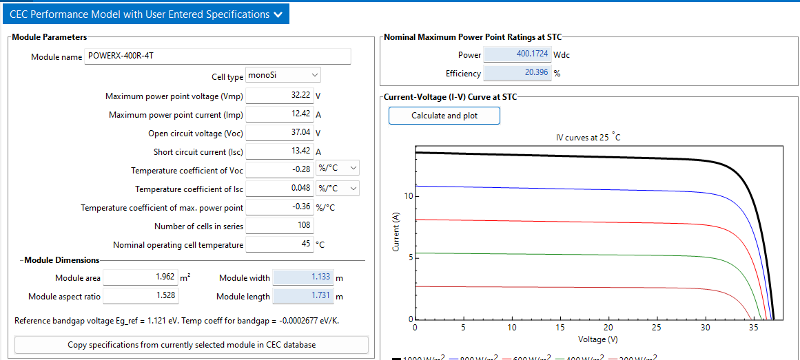
Task: Click the max power point coefficient field
Action: [x=279, y=207]
